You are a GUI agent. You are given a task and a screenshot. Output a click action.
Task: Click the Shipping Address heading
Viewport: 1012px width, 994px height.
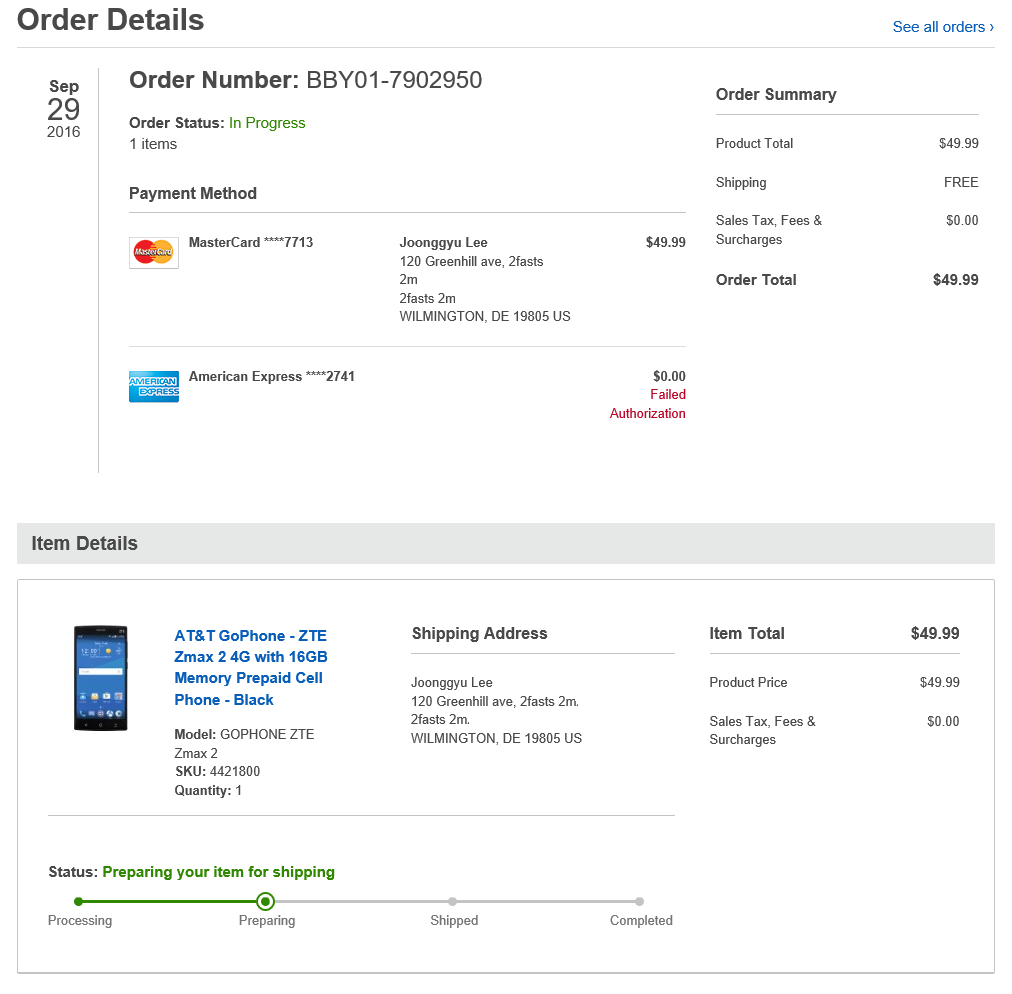[x=480, y=633]
